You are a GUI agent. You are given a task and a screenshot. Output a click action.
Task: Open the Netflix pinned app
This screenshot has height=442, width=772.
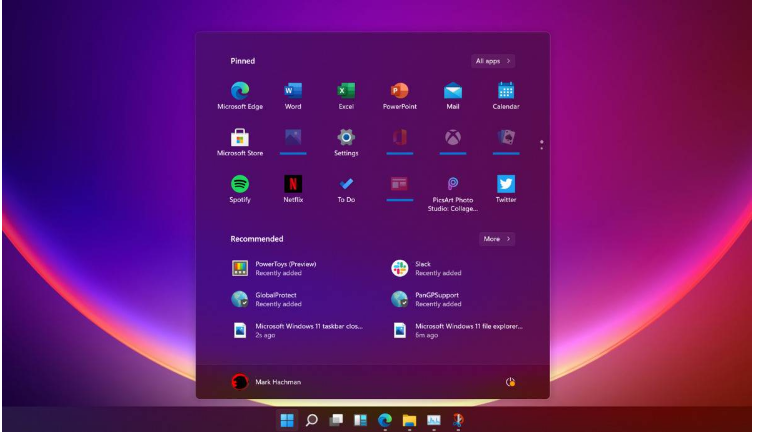pos(293,185)
